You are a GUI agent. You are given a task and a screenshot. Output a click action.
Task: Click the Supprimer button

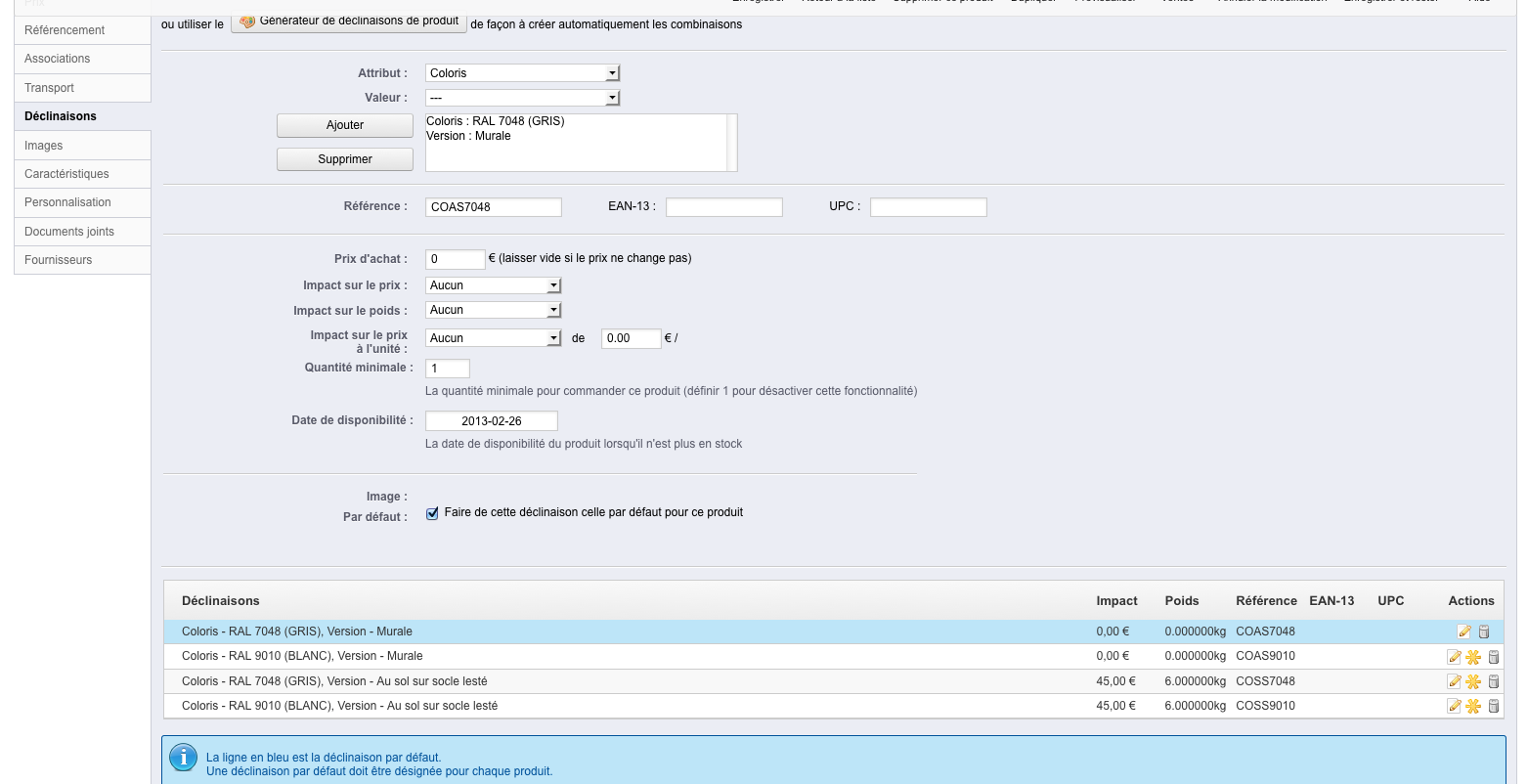click(x=345, y=159)
